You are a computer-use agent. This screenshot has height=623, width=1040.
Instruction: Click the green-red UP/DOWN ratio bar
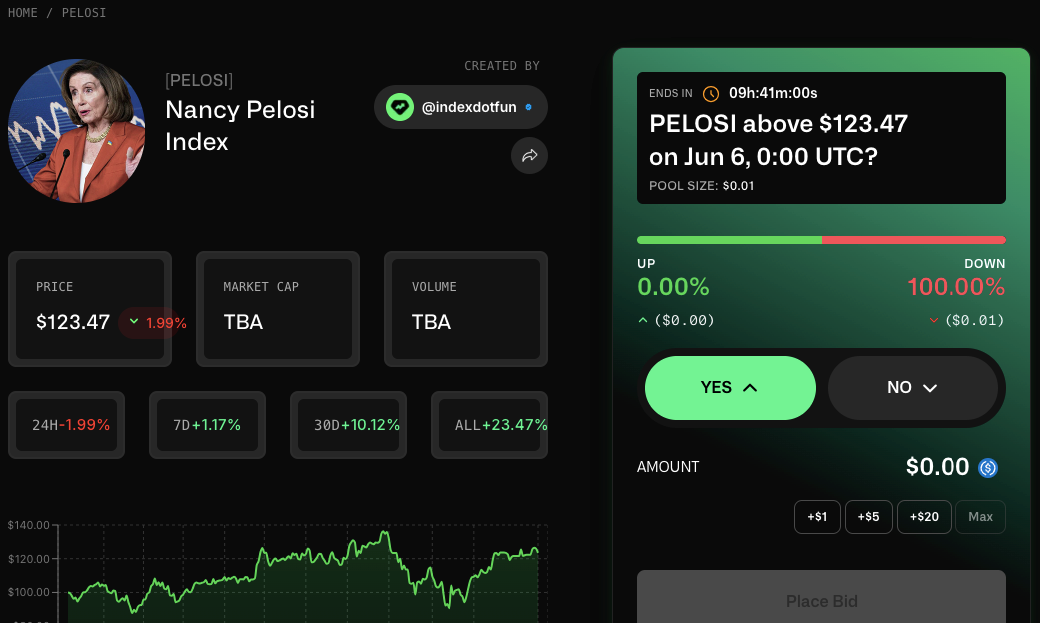point(821,240)
